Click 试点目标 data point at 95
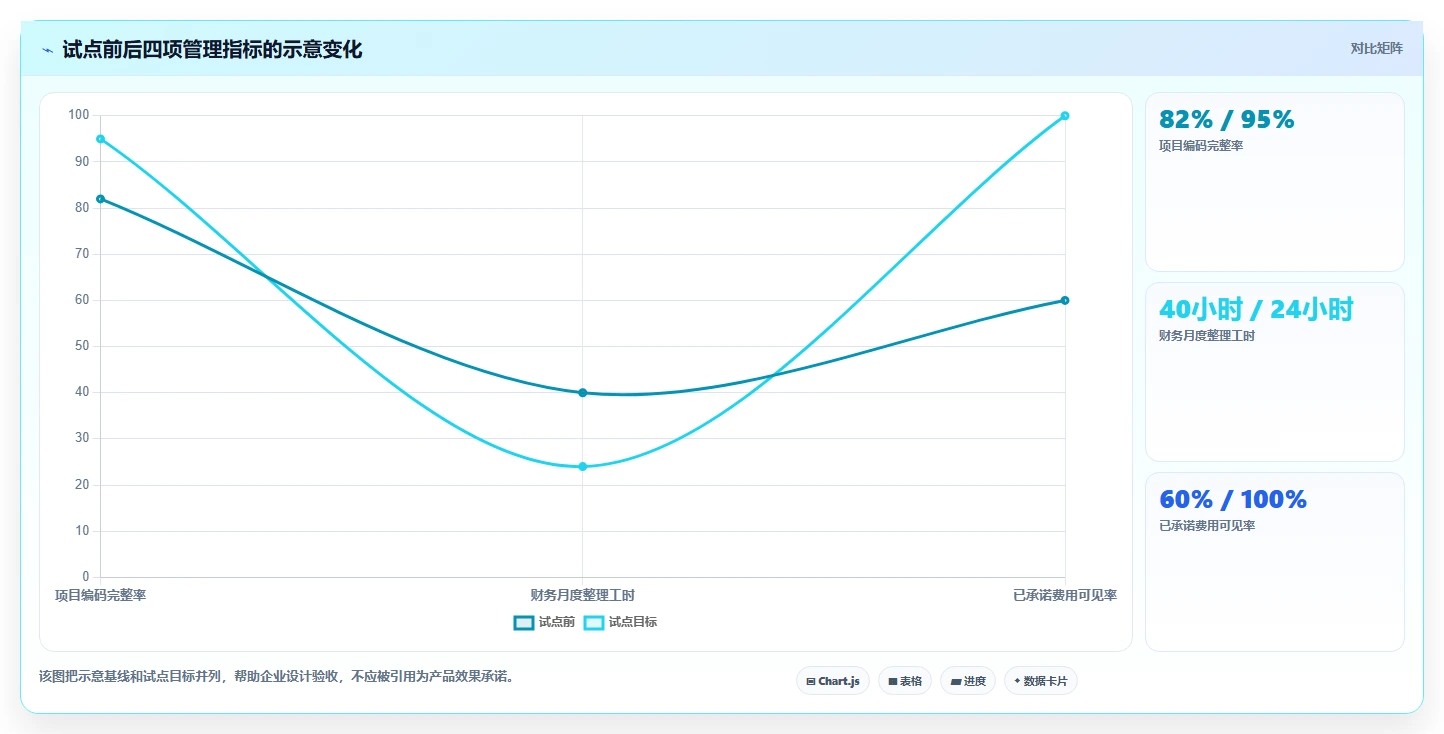Image resolution: width=1444 pixels, height=734 pixels. 100,139
